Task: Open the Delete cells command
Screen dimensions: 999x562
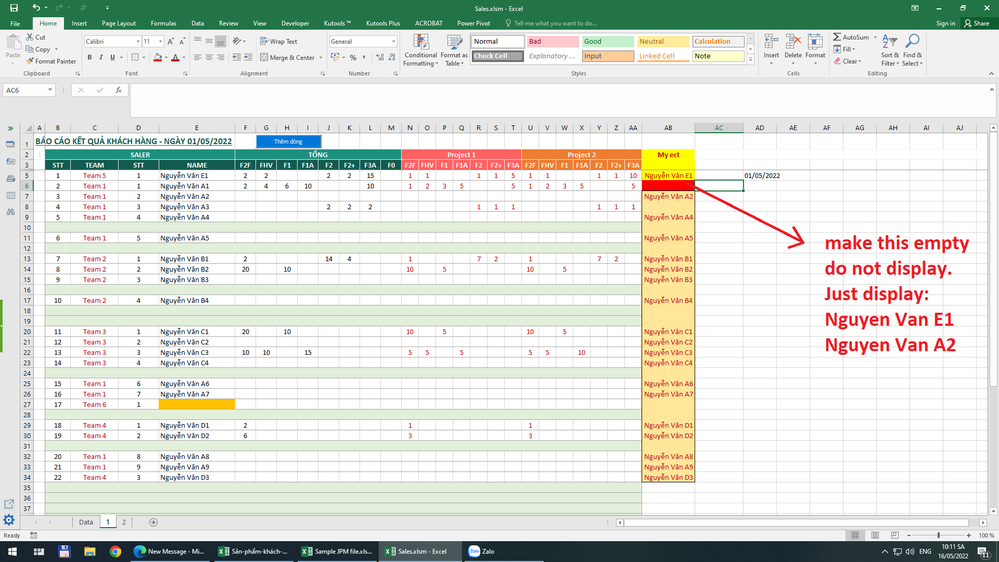Action: (793, 50)
